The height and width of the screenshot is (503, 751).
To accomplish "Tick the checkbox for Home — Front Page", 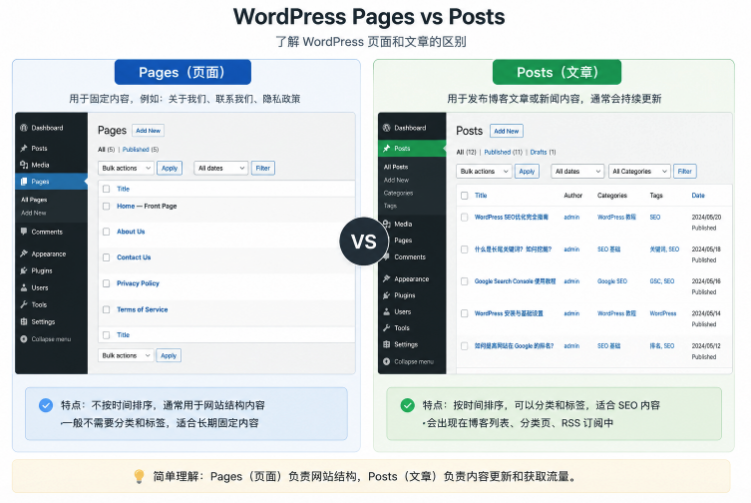I will tap(106, 206).
